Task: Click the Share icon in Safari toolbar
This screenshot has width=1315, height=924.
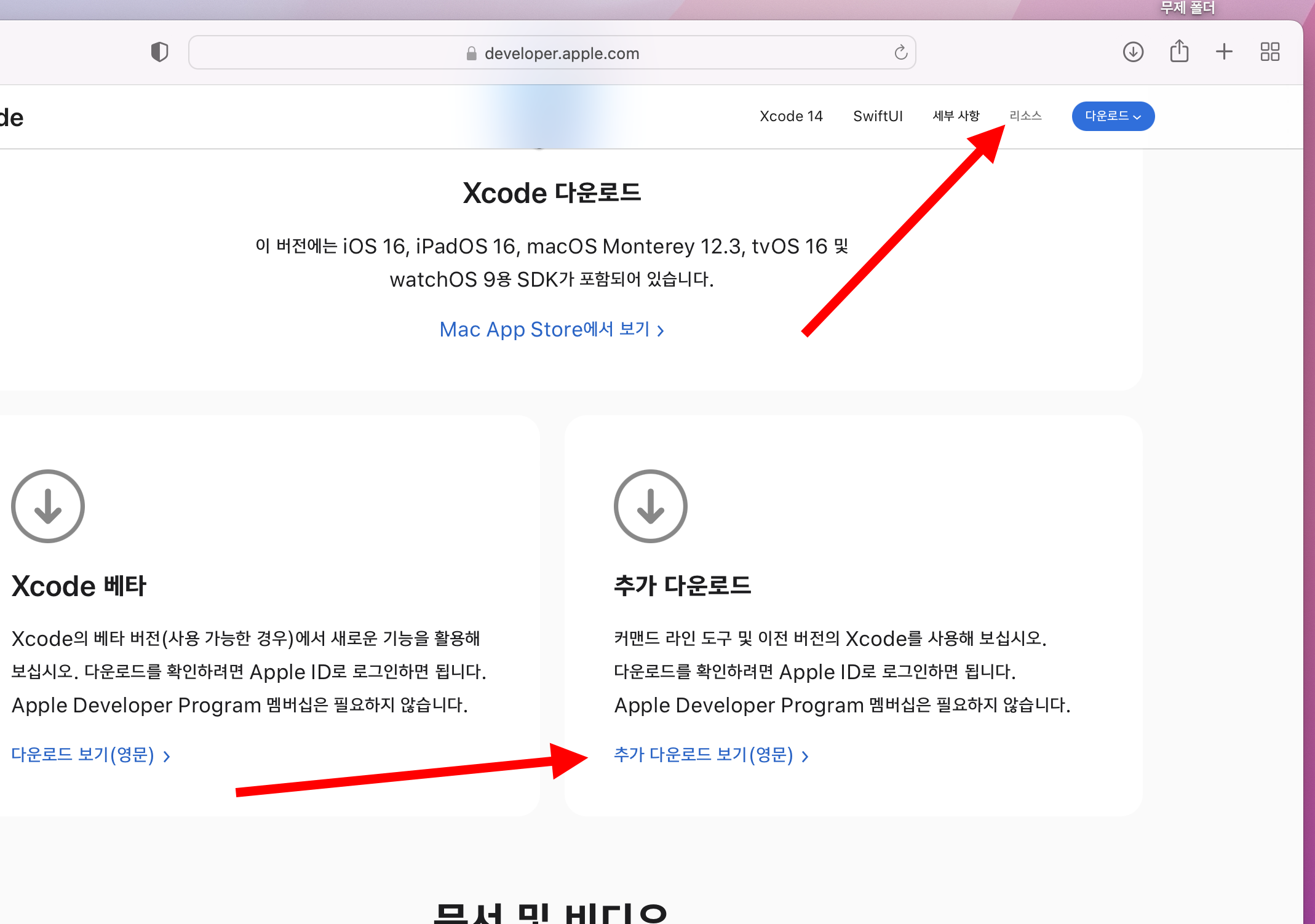Action: (1178, 52)
